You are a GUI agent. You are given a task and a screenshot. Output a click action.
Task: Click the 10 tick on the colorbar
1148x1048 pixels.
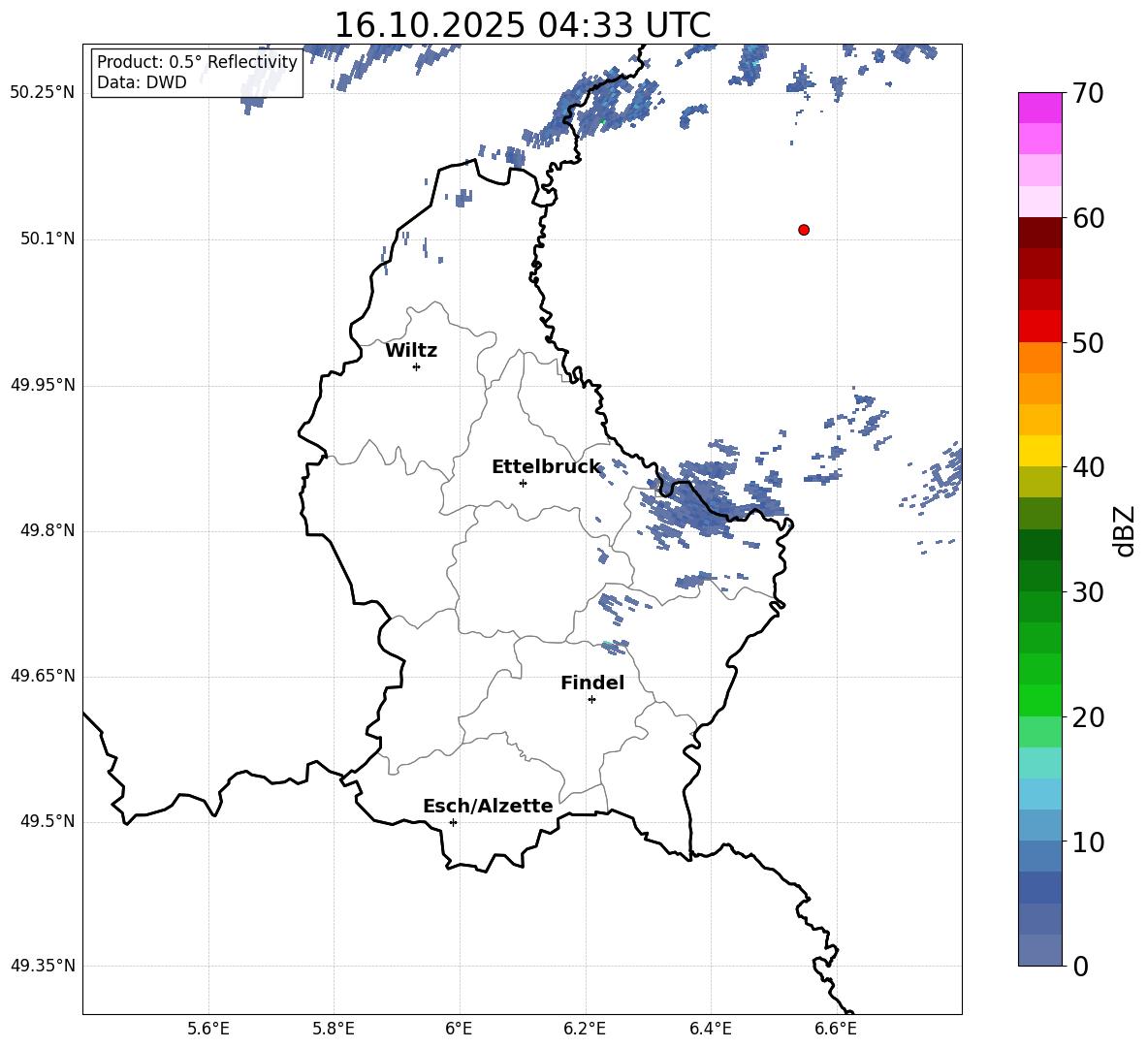pyautogui.click(x=1087, y=842)
